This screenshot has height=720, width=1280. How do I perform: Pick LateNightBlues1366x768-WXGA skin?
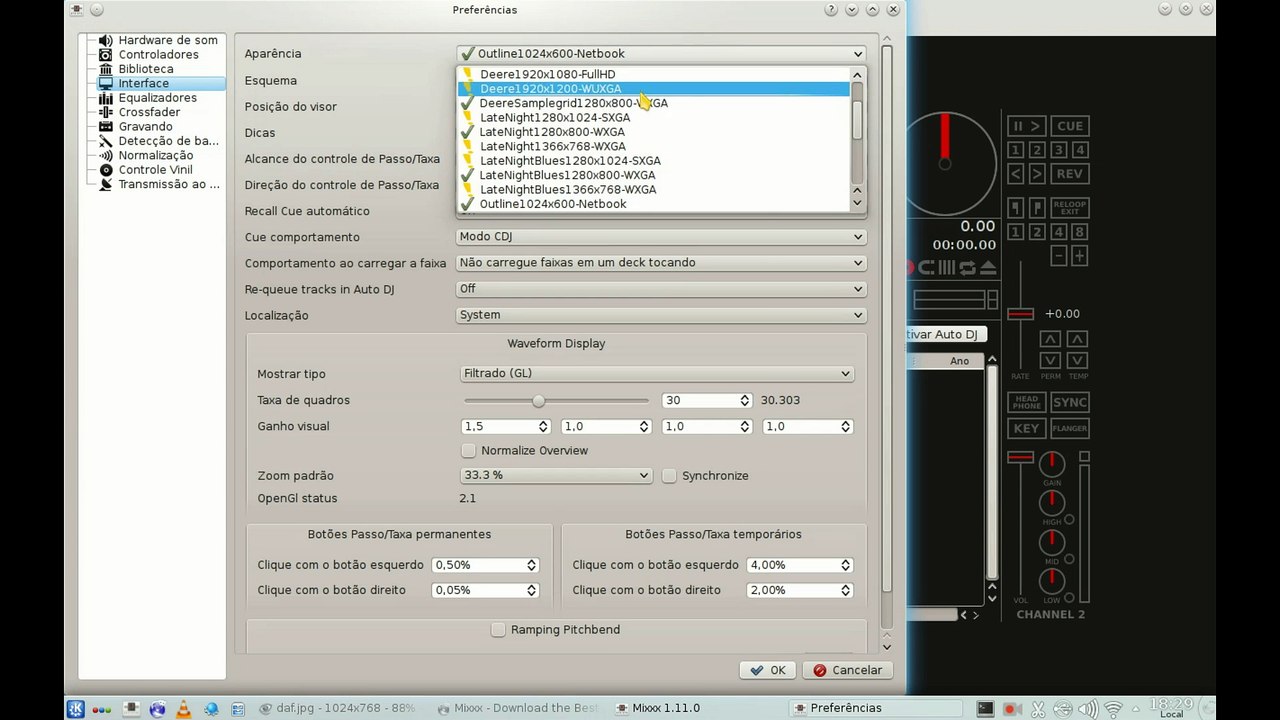pos(654,190)
